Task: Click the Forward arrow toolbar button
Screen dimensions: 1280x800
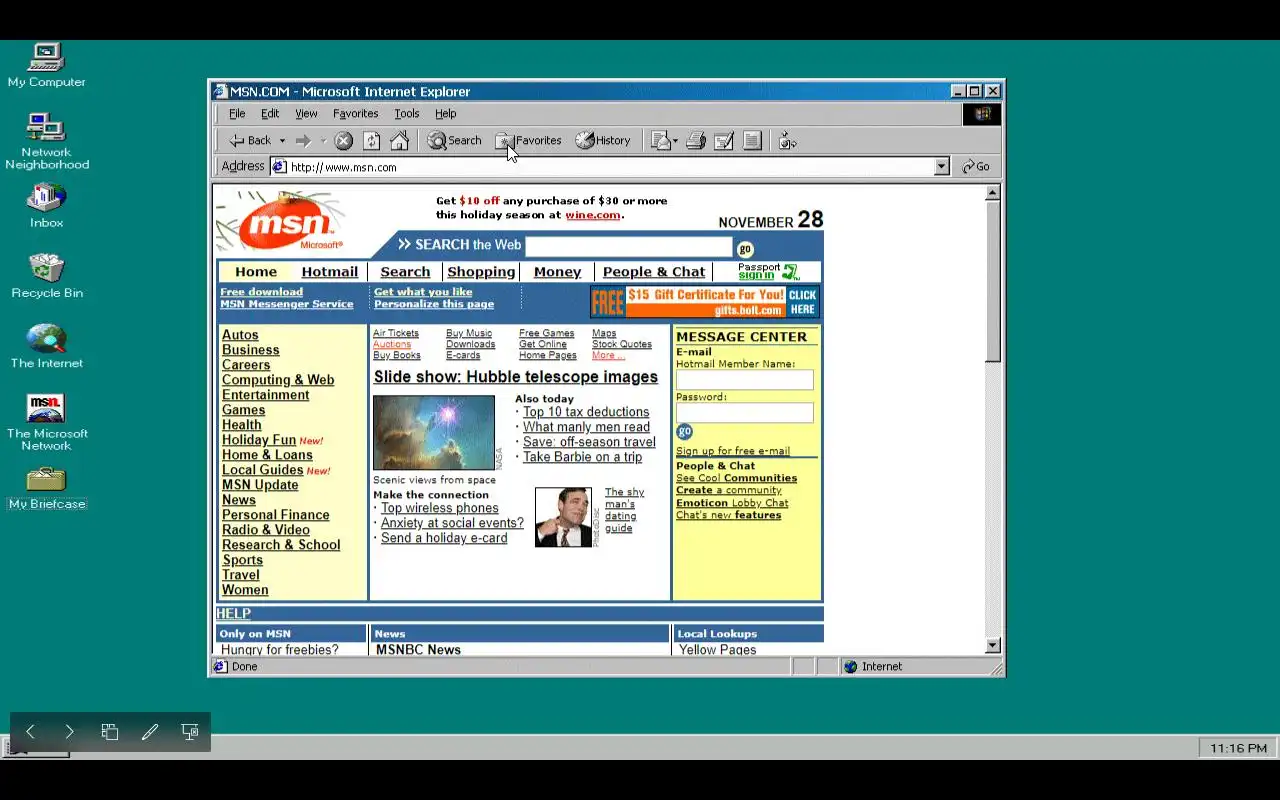Action: [303, 141]
